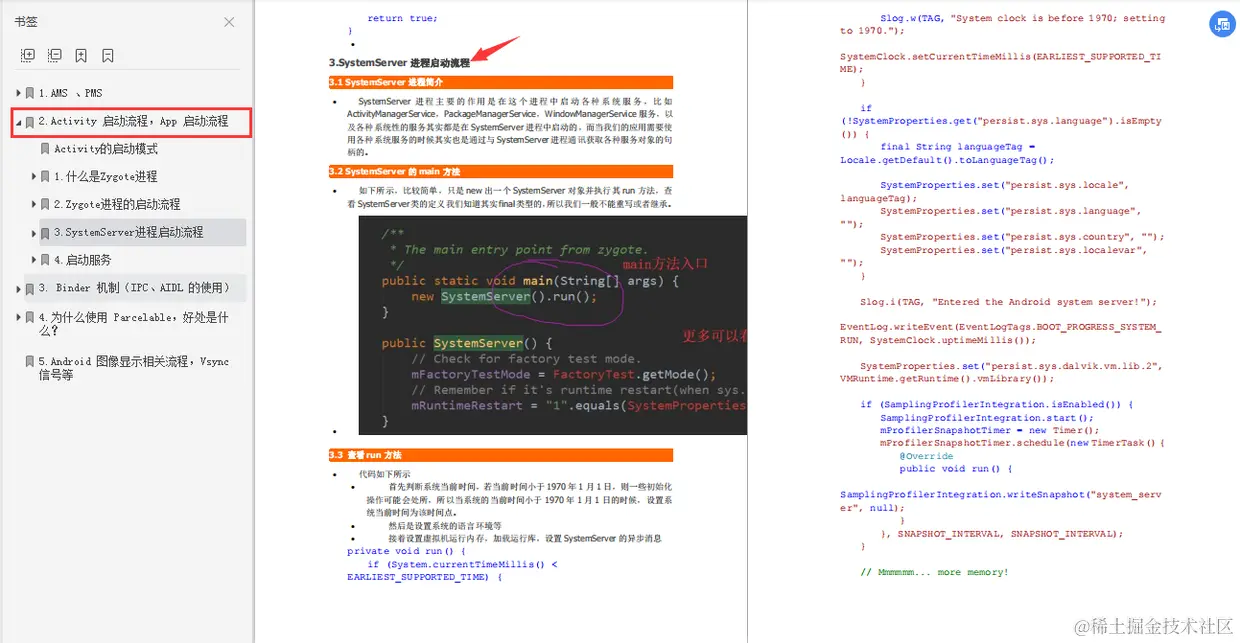Click the bookmark icon beside 5.Android 图像显示相关流程
This screenshot has height=643, width=1240.
[x=30, y=361]
